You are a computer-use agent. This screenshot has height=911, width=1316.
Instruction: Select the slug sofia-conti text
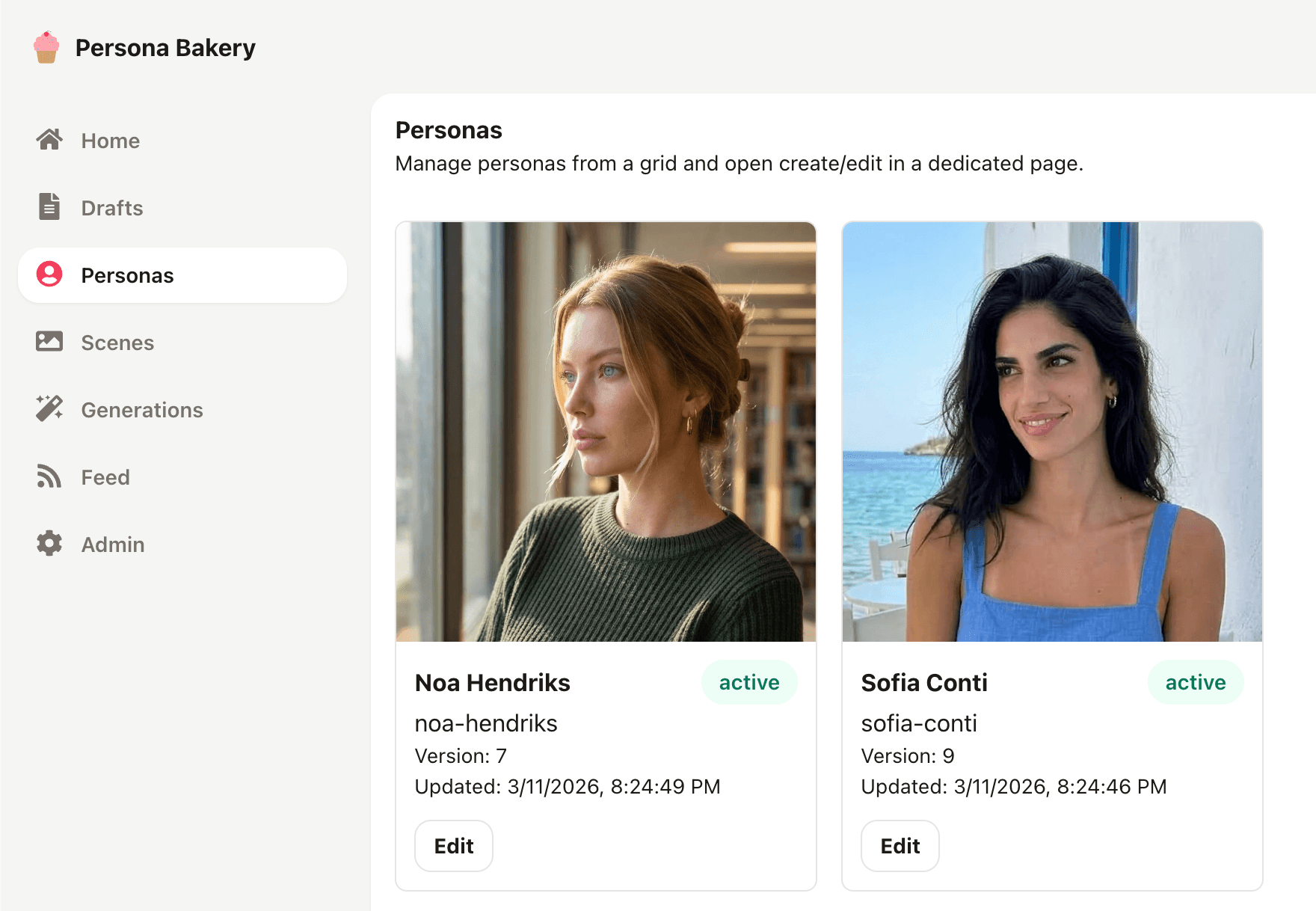click(919, 723)
